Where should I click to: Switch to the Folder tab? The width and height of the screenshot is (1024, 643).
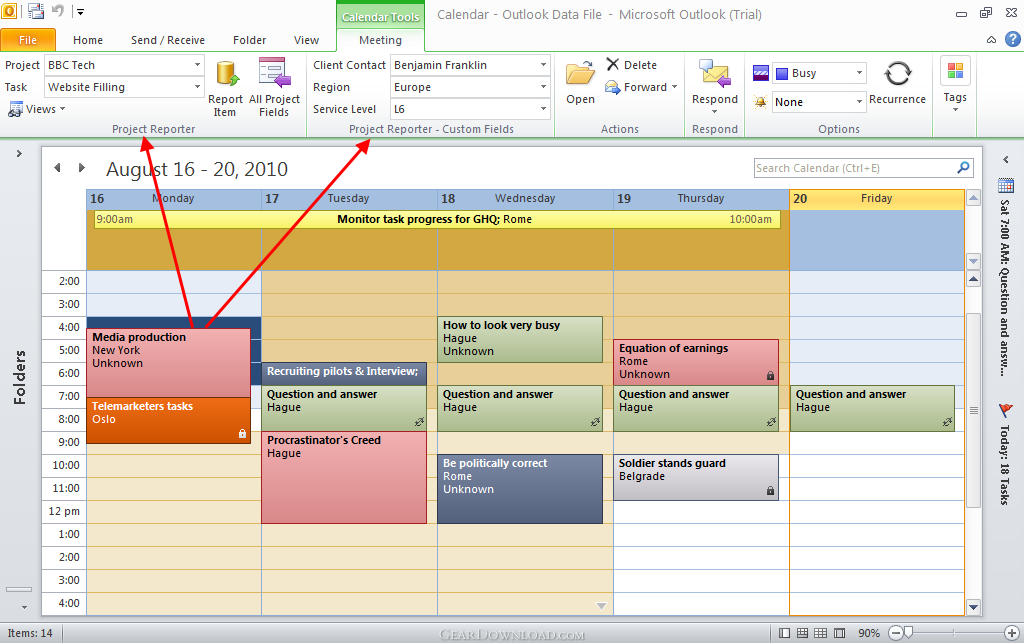249,40
